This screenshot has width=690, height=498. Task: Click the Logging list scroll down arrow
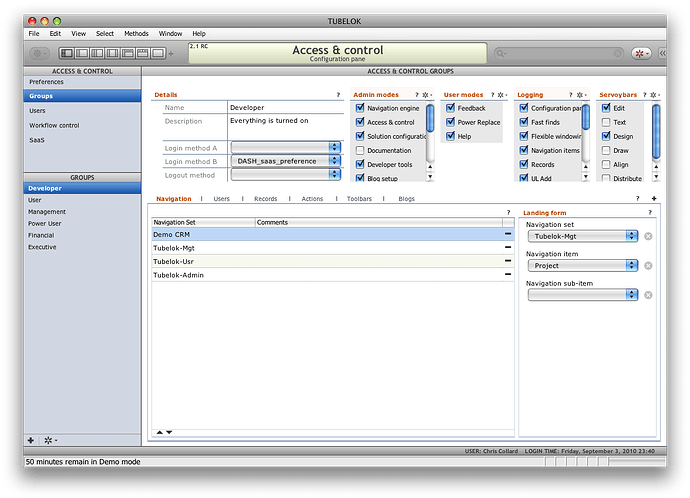coord(585,177)
